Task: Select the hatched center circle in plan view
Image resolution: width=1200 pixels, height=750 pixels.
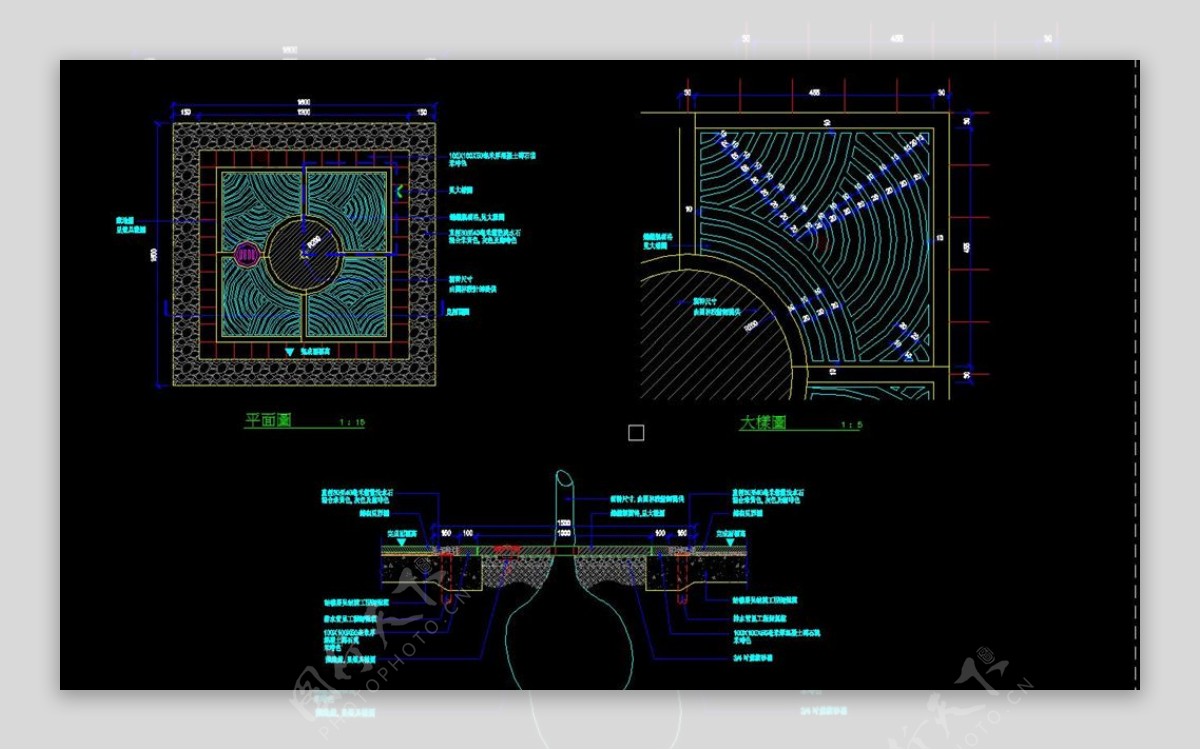Action: coord(304,256)
